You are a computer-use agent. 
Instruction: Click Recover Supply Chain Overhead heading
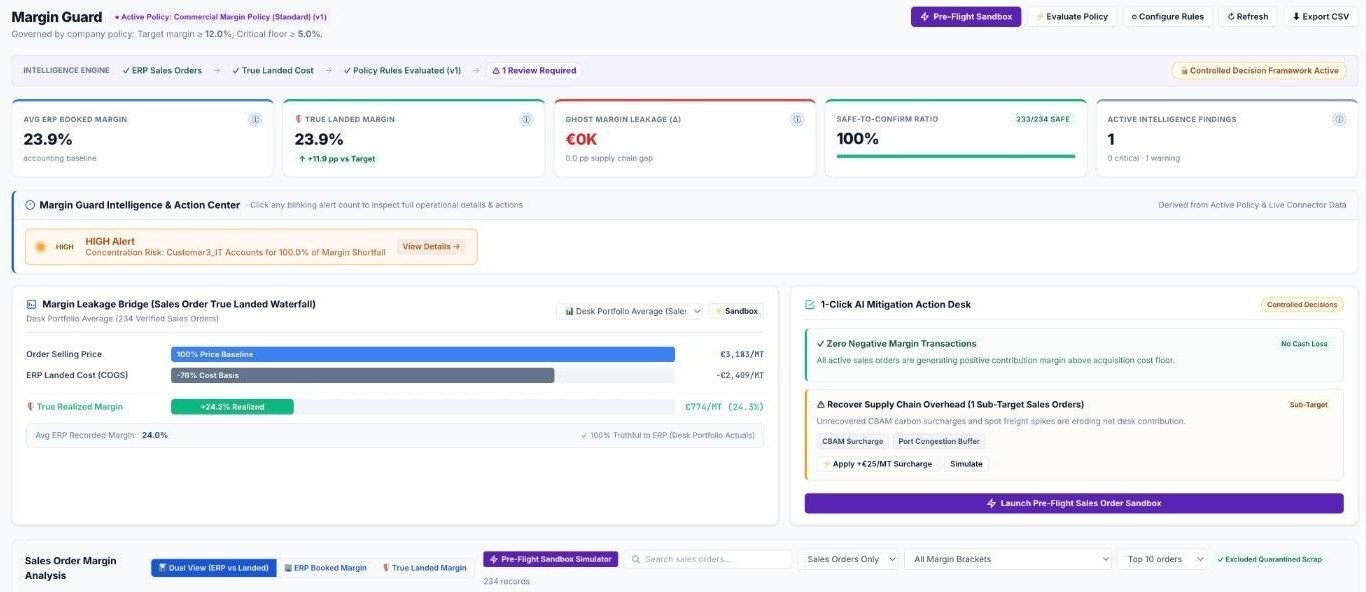click(950, 404)
